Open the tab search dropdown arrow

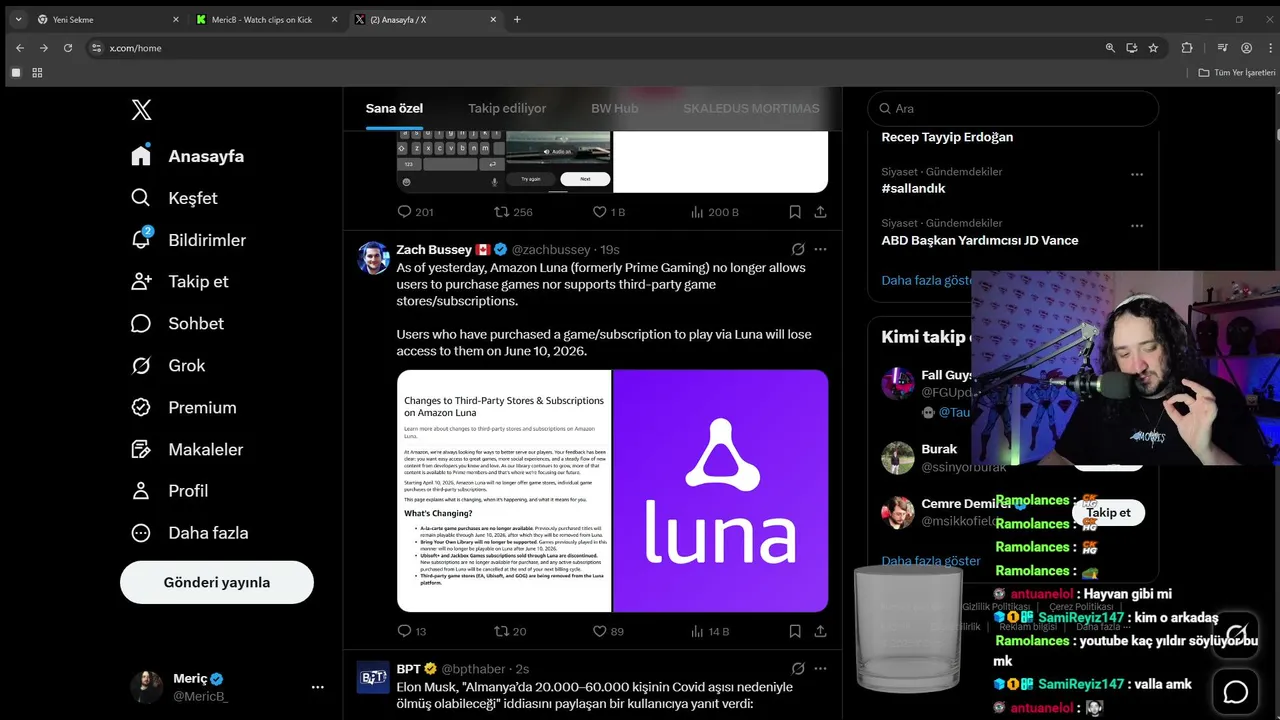18,19
